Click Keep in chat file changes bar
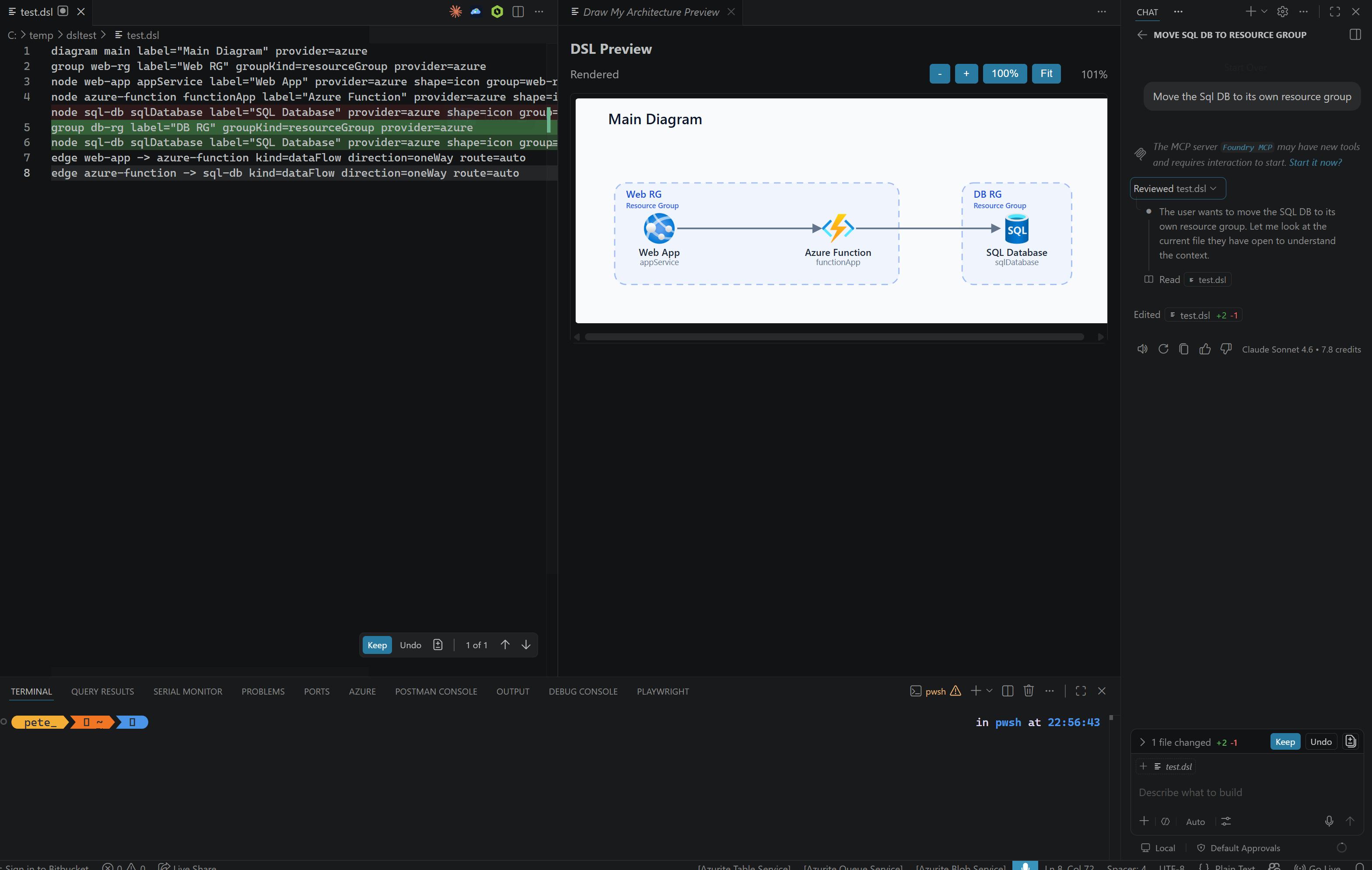This screenshot has width=1372, height=870. pos(1285,741)
